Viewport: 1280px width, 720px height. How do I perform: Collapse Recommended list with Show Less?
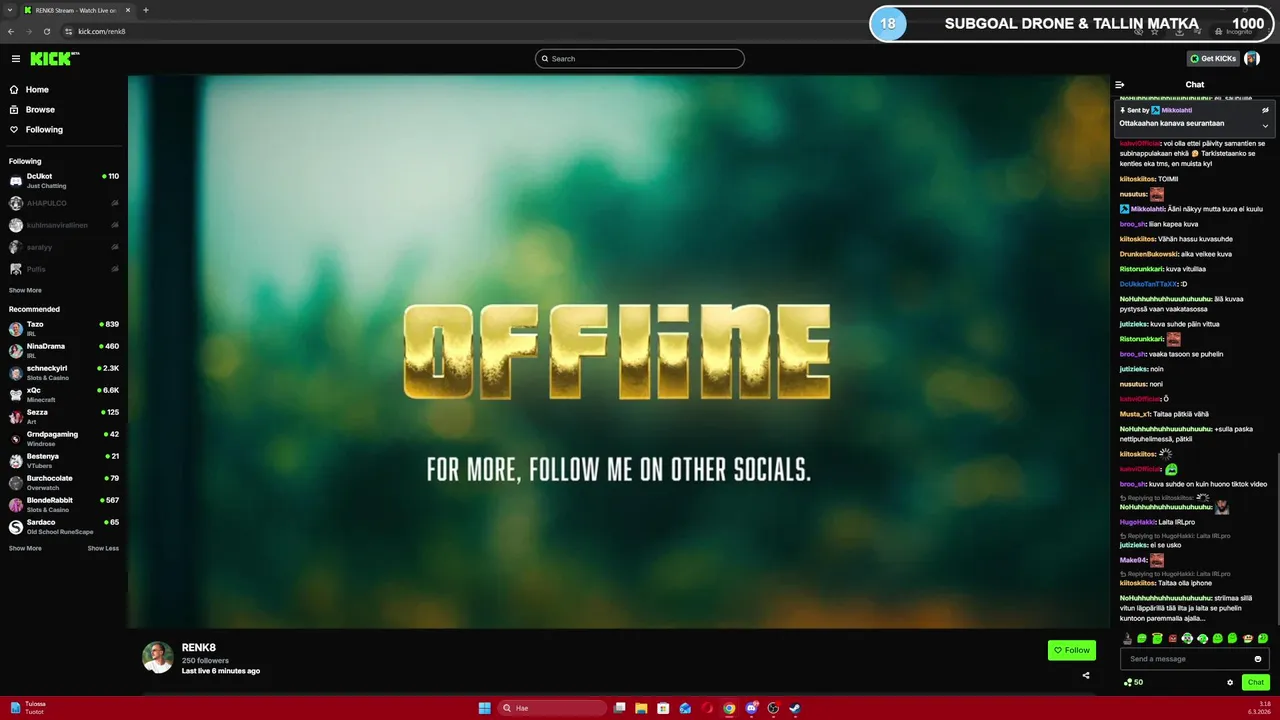click(103, 548)
